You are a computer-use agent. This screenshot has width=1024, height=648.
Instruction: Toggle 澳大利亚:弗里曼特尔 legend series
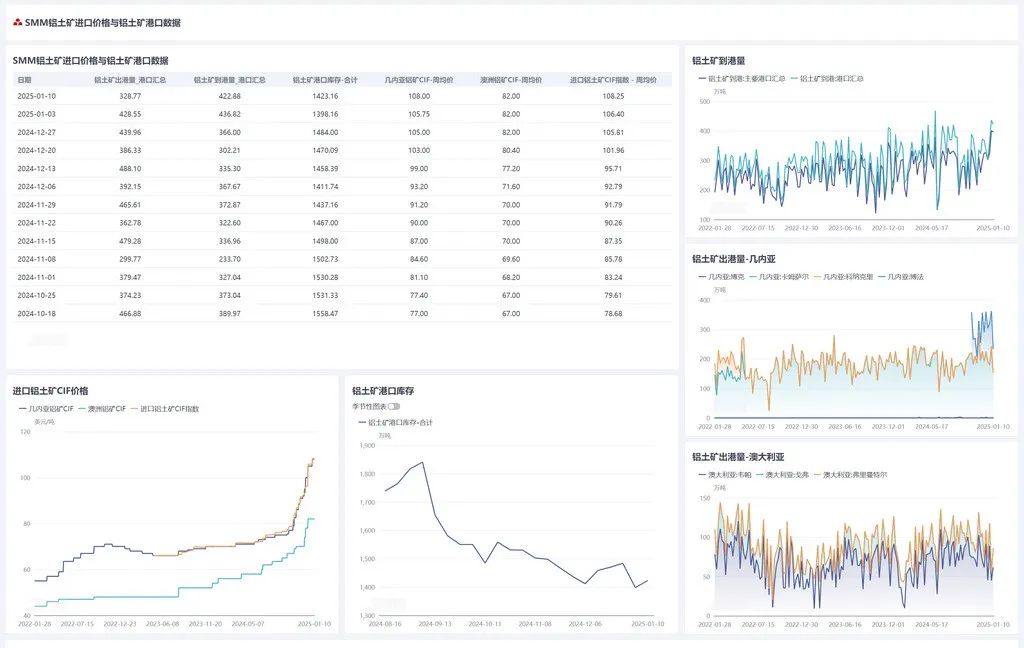click(x=854, y=474)
